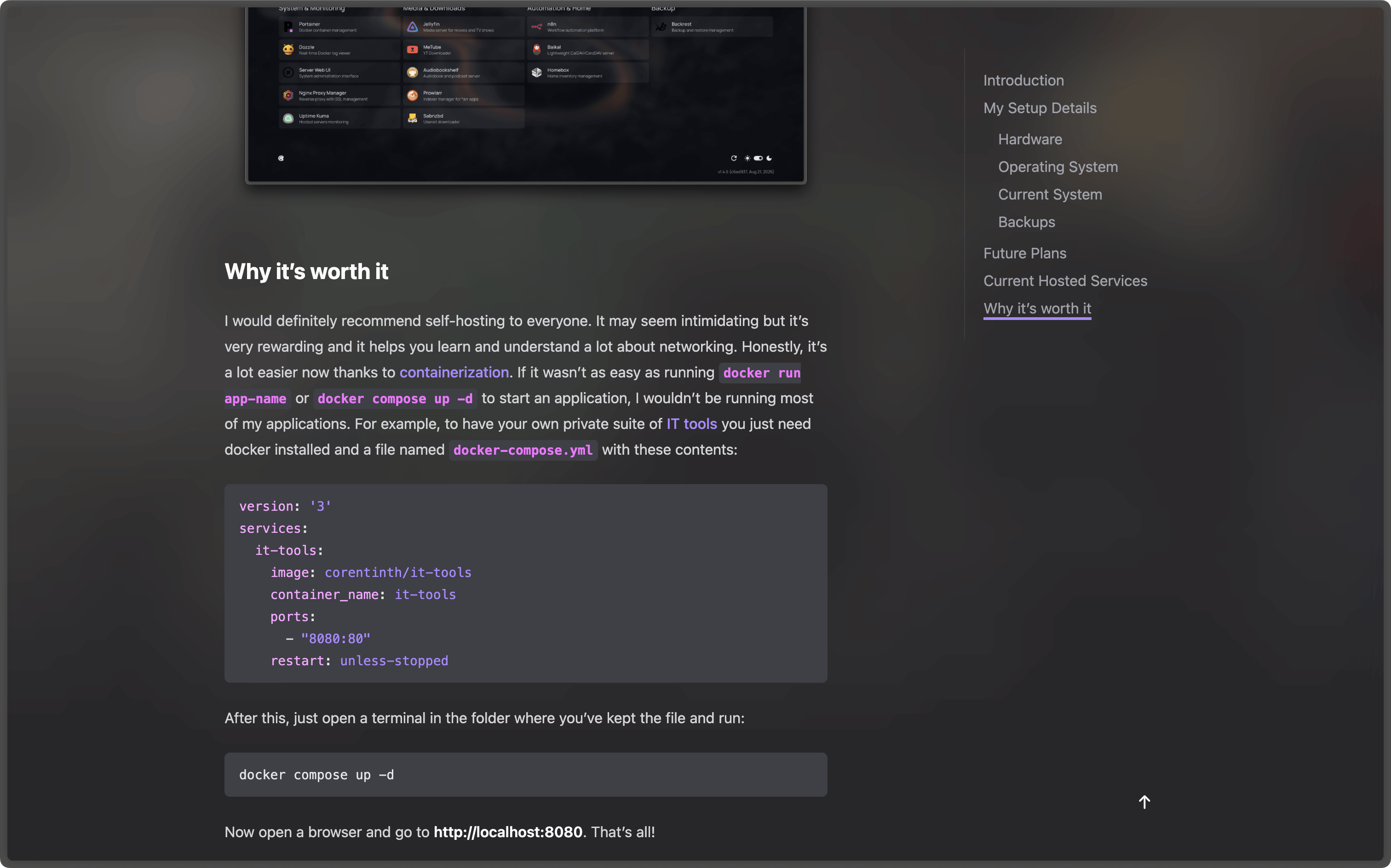Click the refresh icon in dashboard footer

point(733,159)
